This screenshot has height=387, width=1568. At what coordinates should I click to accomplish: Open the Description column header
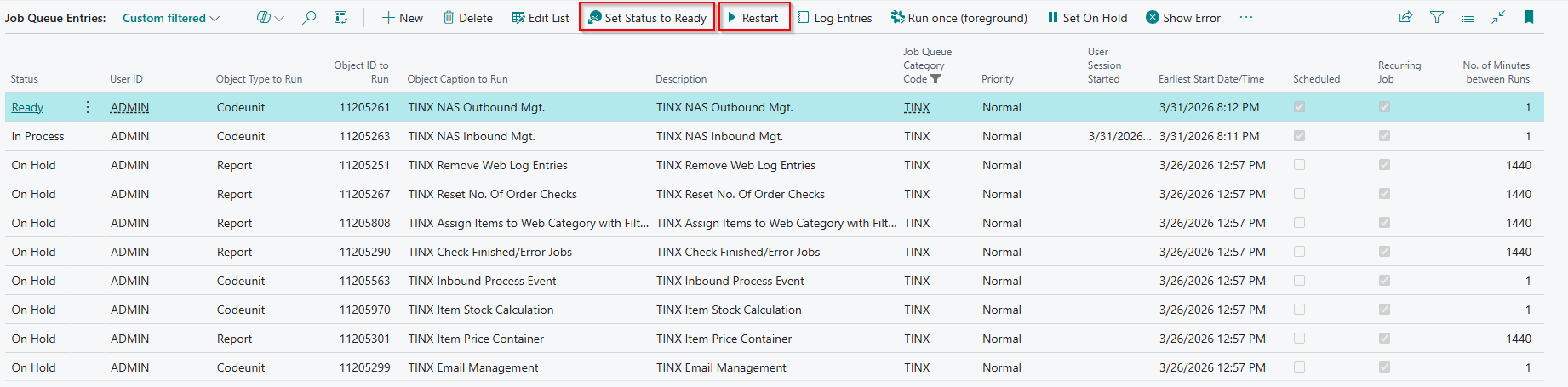(681, 79)
